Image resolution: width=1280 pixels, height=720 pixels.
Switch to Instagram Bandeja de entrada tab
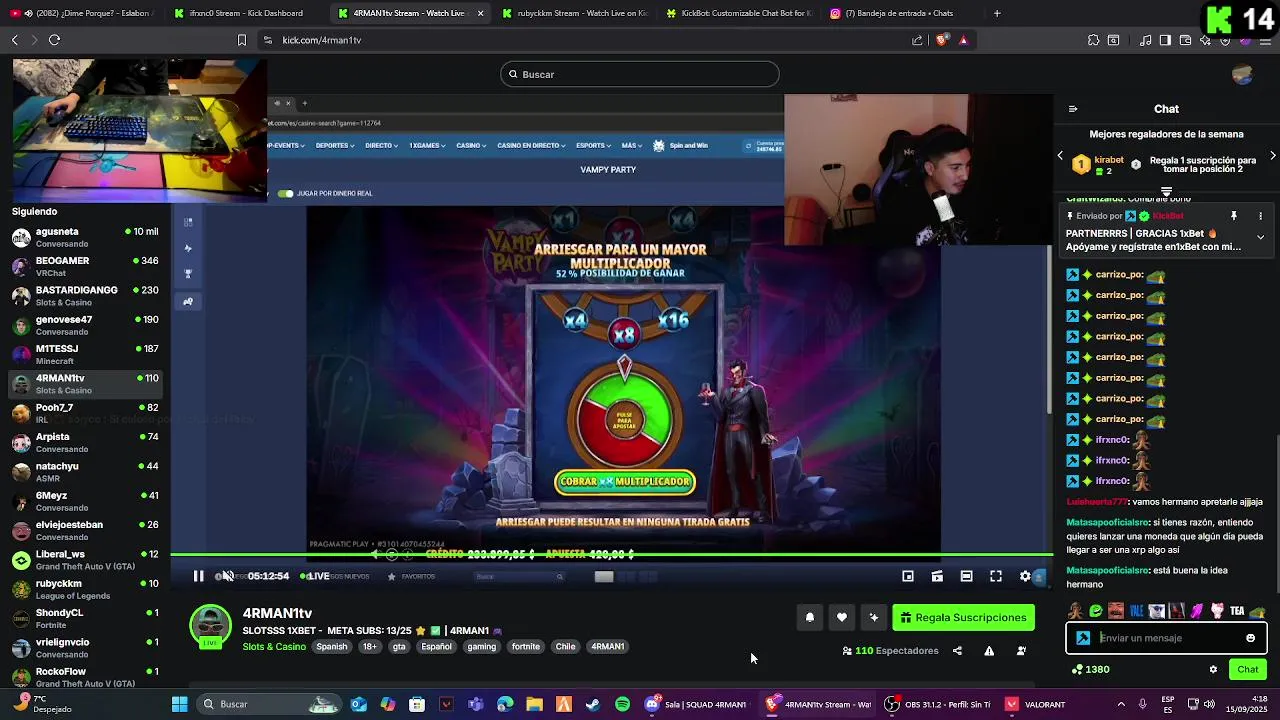tap(900, 13)
